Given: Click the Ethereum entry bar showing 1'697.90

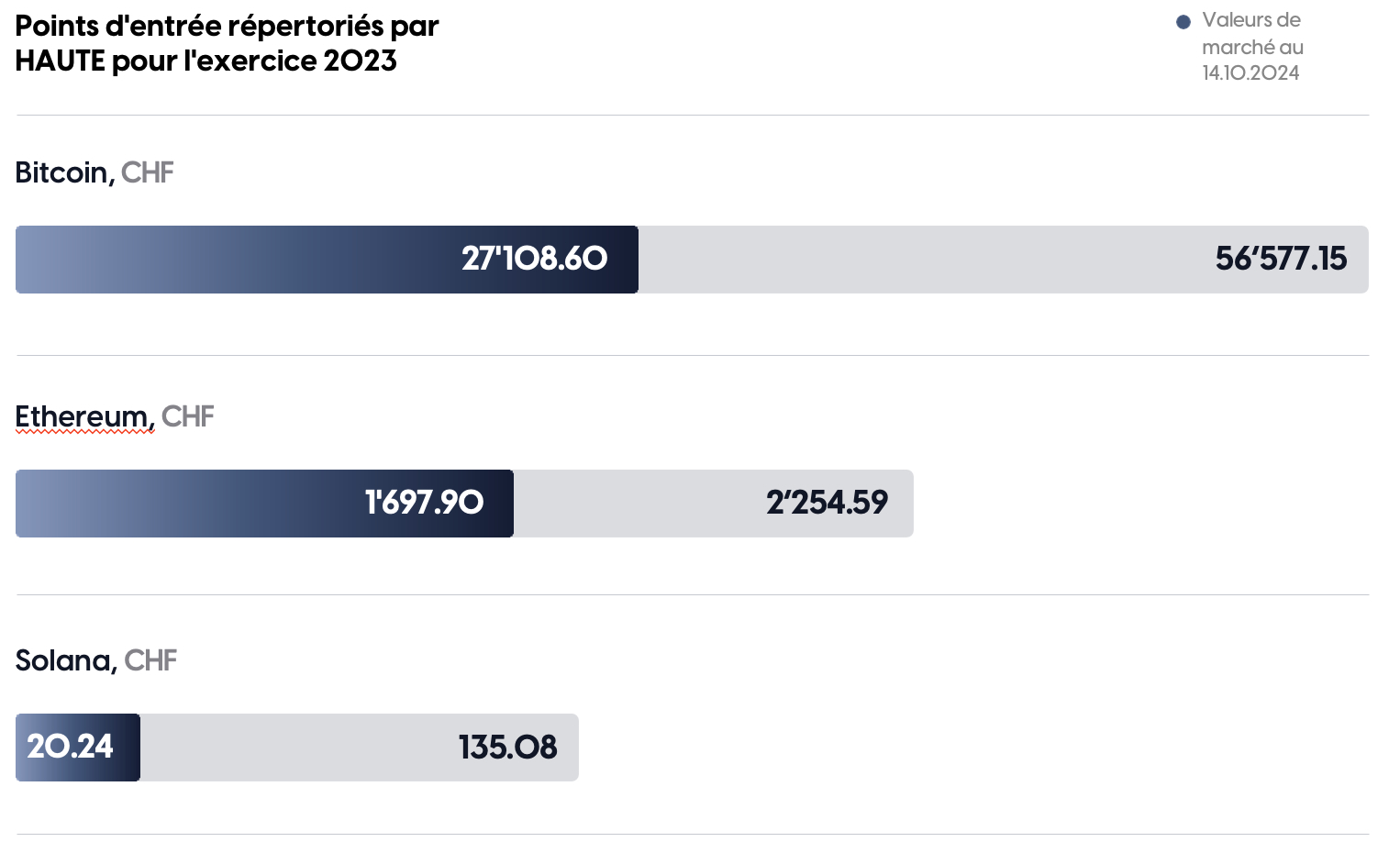Looking at the screenshot, I should click(x=264, y=504).
